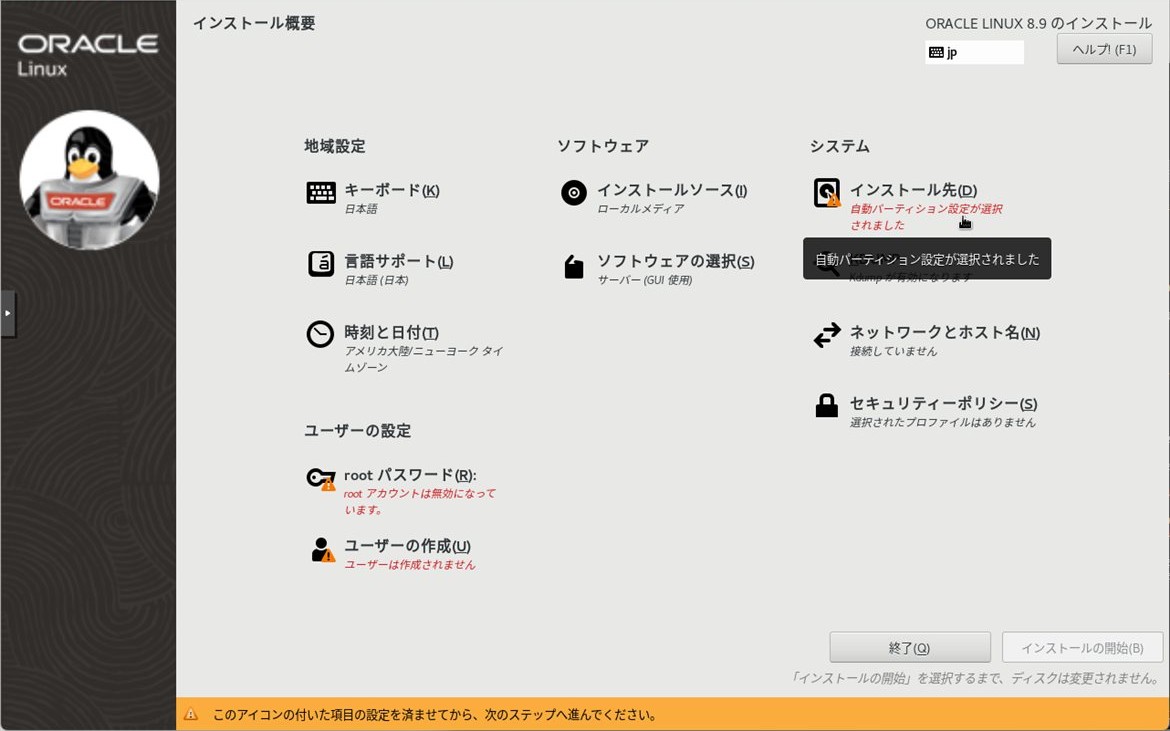Click the インストール概要 heading
Screen dimensions: 1170x731
pyautogui.click(x=254, y=23)
